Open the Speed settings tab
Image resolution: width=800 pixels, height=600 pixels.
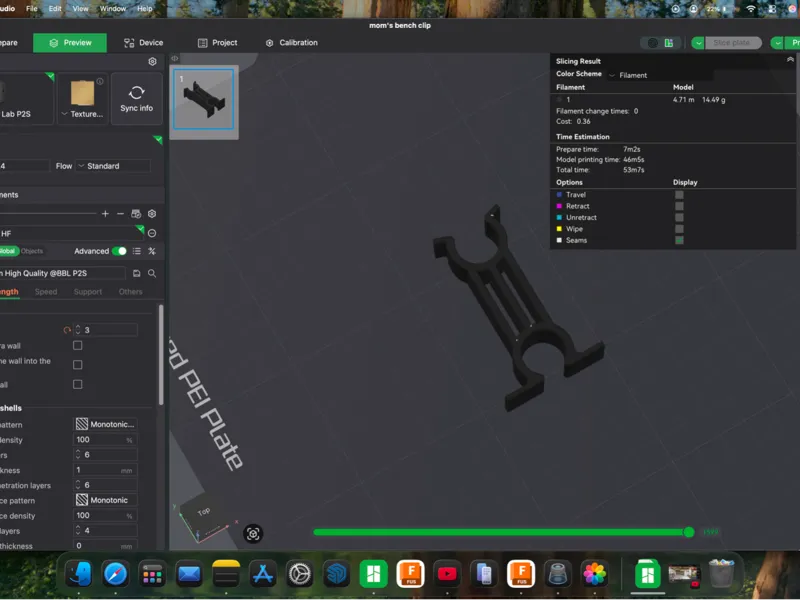[x=46, y=292]
